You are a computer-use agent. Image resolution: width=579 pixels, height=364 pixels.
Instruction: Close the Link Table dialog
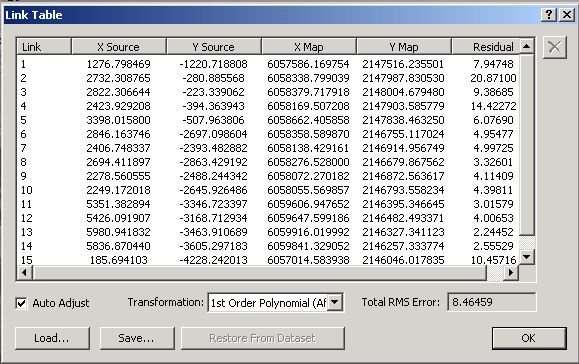click(x=567, y=15)
